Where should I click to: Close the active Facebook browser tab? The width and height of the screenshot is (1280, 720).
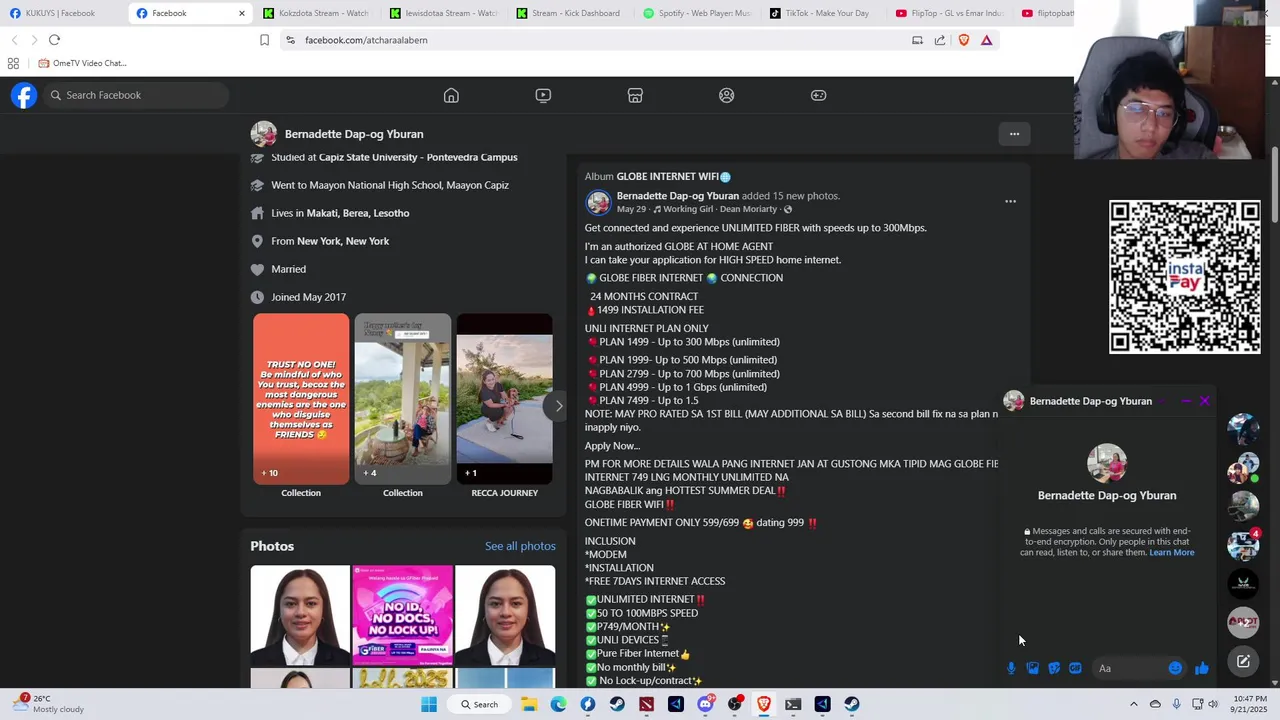(241, 13)
